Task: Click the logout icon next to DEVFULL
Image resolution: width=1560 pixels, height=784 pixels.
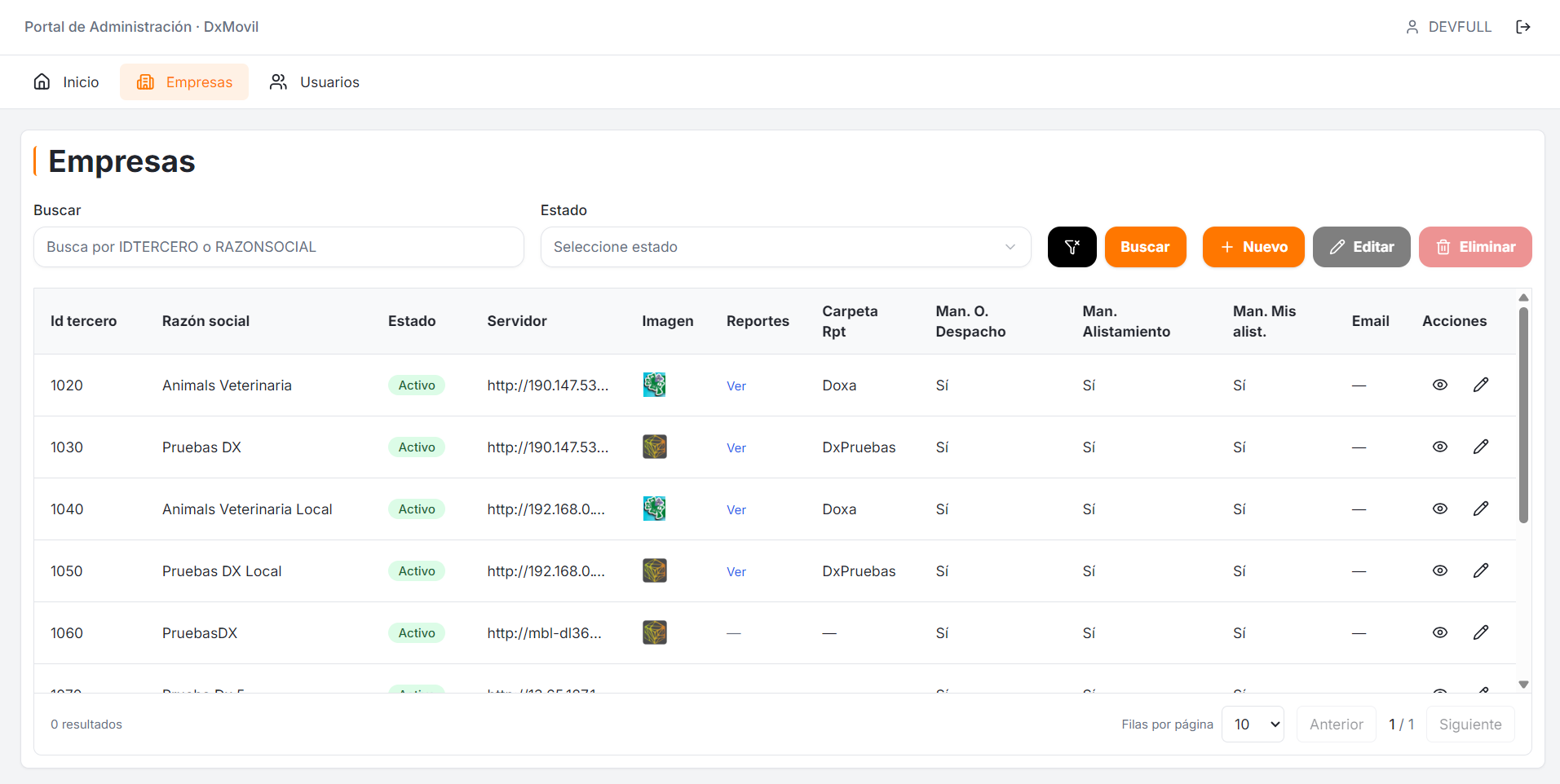Action: [1522, 27]
